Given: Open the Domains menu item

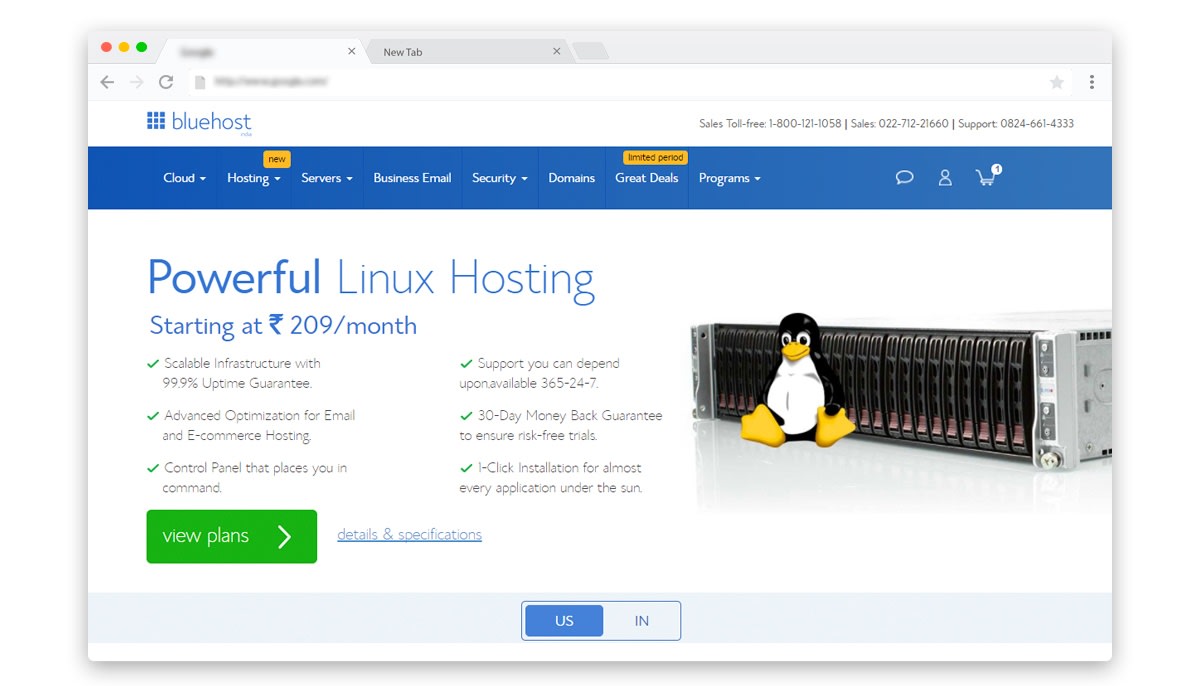Looking at the screenshot, I should pyautogui.click(x=571, y=178).
